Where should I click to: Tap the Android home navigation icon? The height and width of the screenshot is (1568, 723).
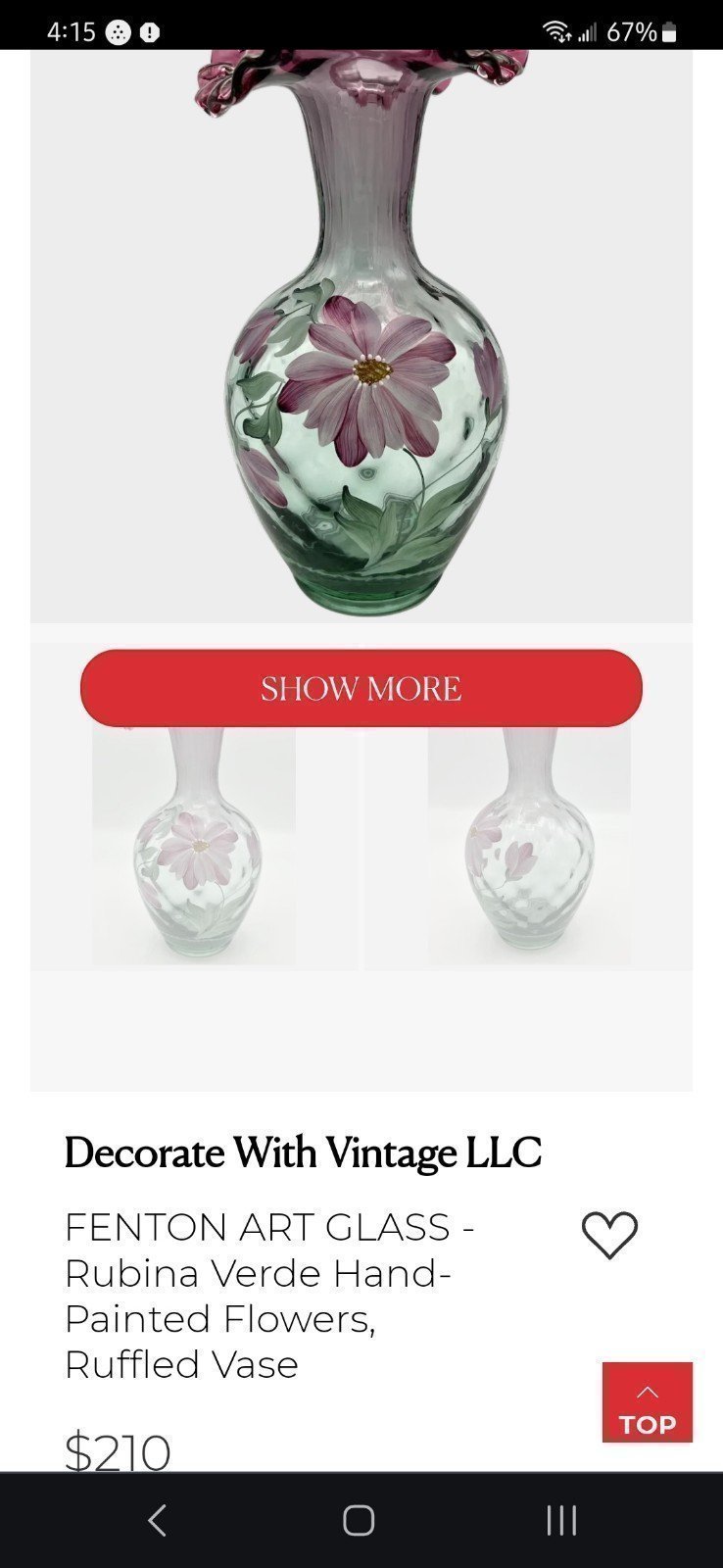(359, 1520)
